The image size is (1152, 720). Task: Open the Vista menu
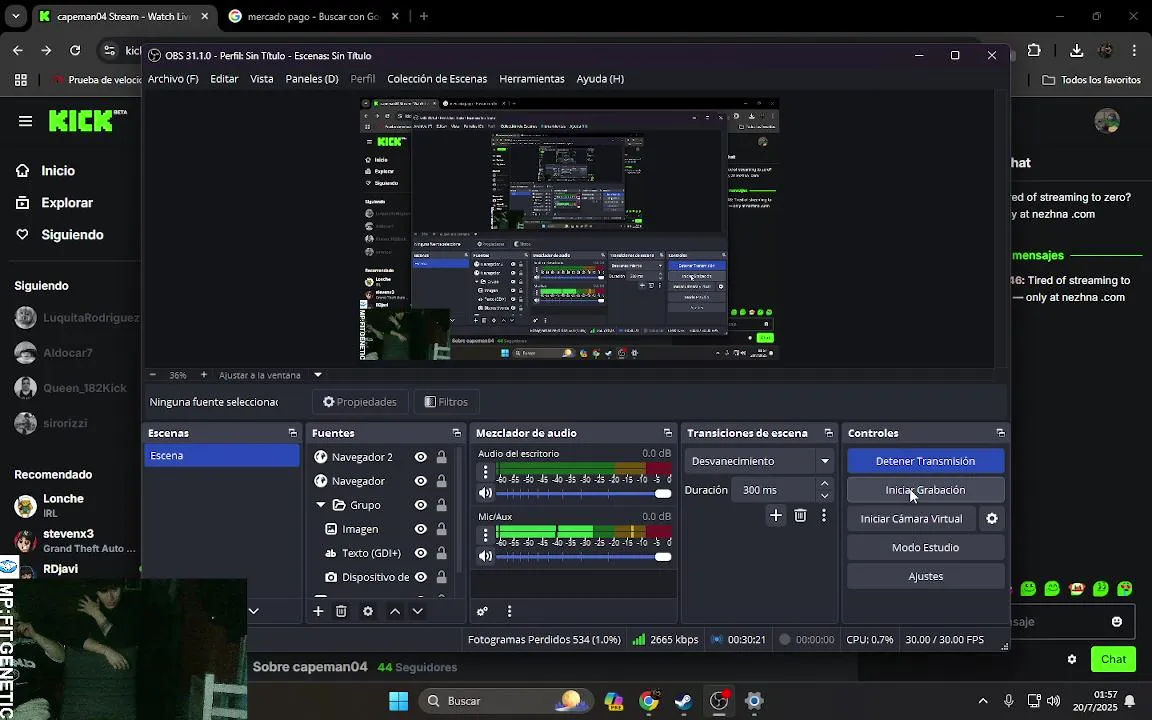coord(262,79)
